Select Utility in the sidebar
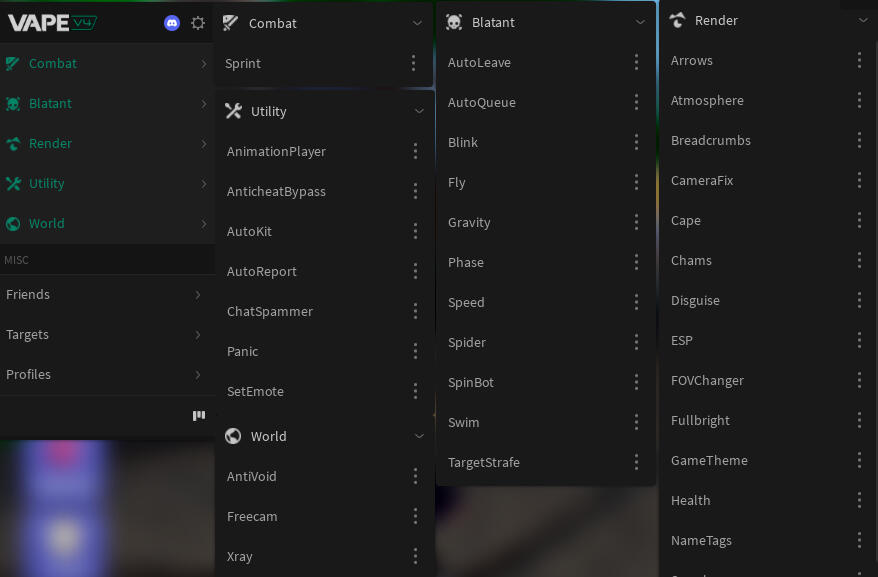Screen dimensions: 878x577 pos(106,183)
